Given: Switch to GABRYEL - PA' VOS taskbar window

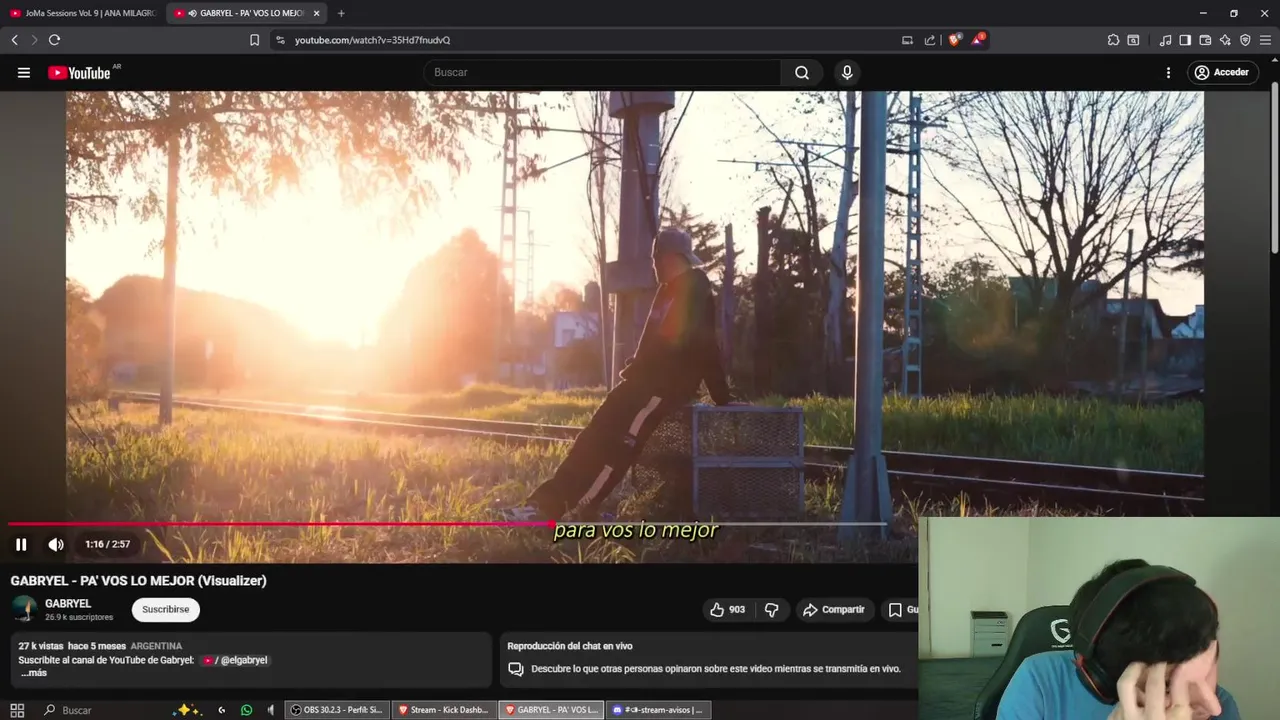Looking at the screenshot, I should tap(551, 710).
